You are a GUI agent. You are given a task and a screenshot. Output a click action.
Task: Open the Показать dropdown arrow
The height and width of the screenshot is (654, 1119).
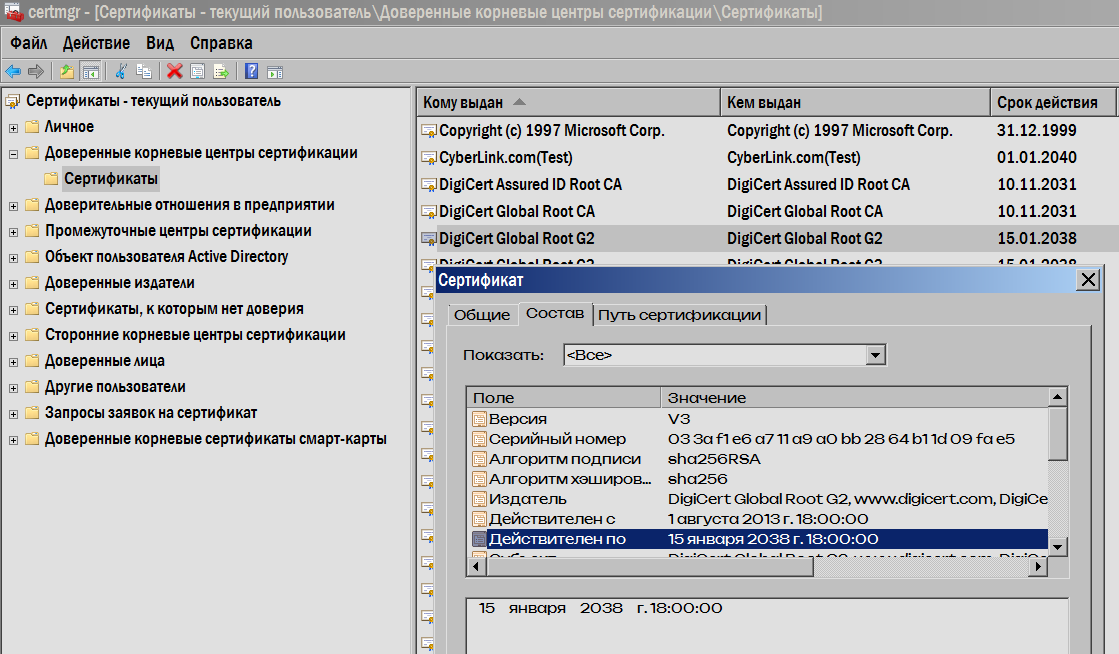pos(876,355)
